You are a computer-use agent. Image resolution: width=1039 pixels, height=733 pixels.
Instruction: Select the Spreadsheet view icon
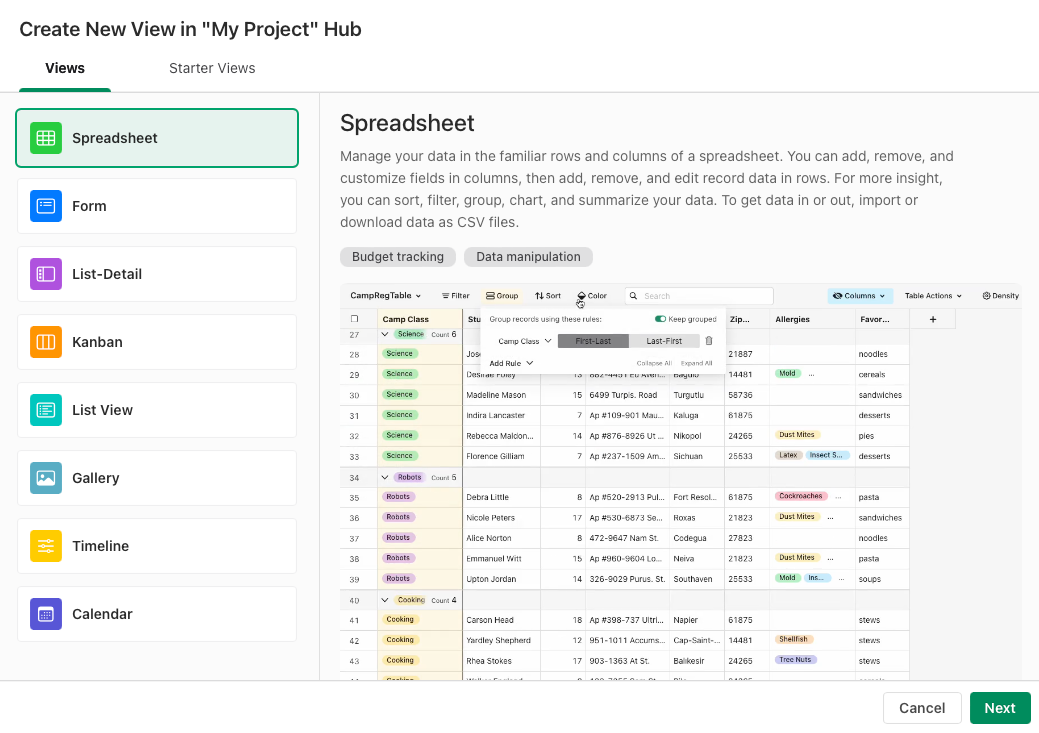coord(46,138)
